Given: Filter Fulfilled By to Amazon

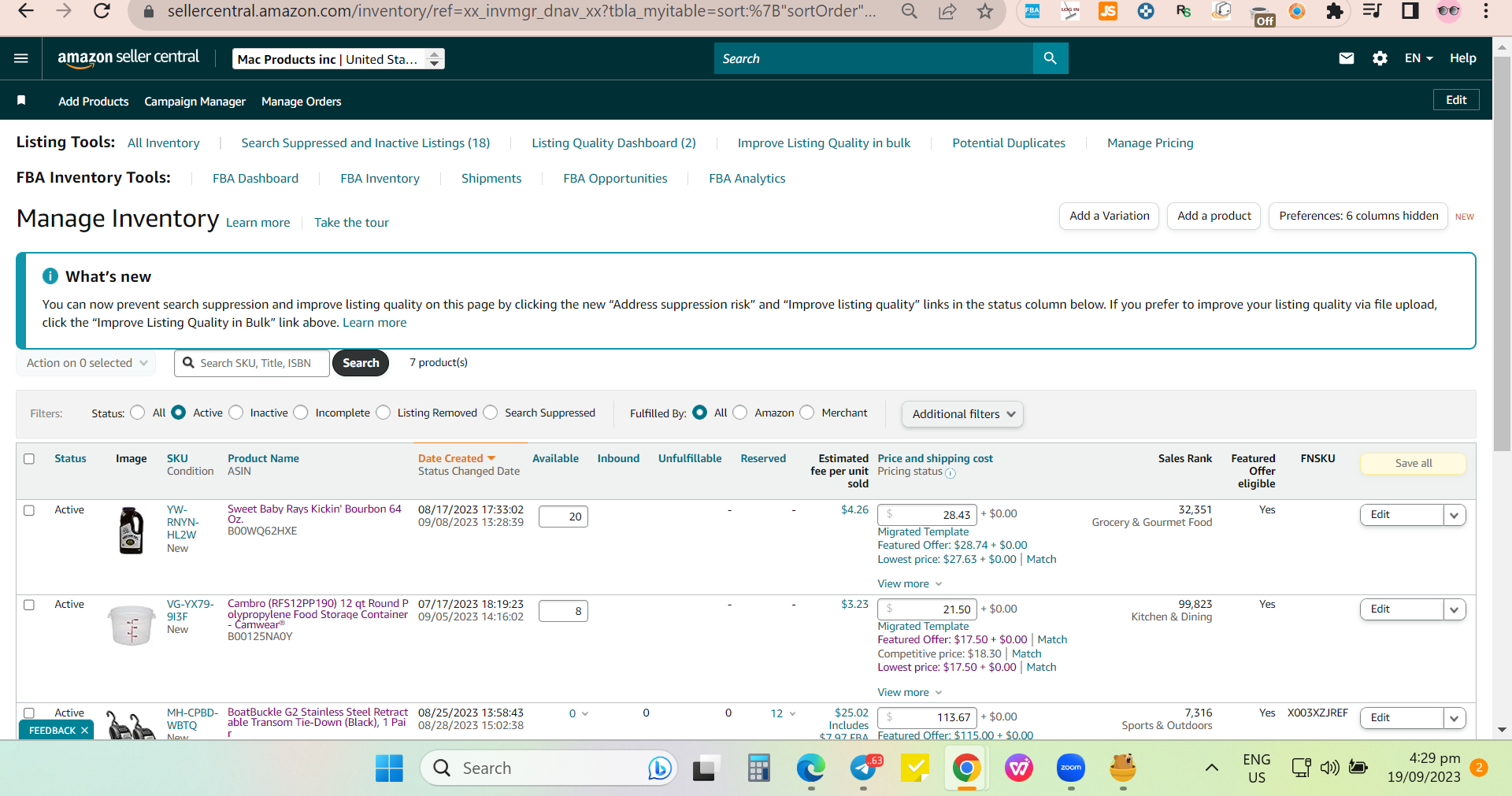Looking at the screenshot, I should tap(740, 413).
